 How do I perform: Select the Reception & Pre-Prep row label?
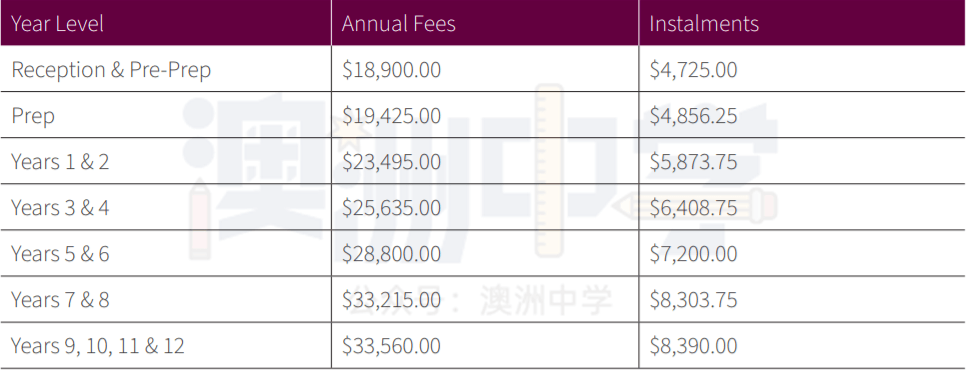(111, 70)
